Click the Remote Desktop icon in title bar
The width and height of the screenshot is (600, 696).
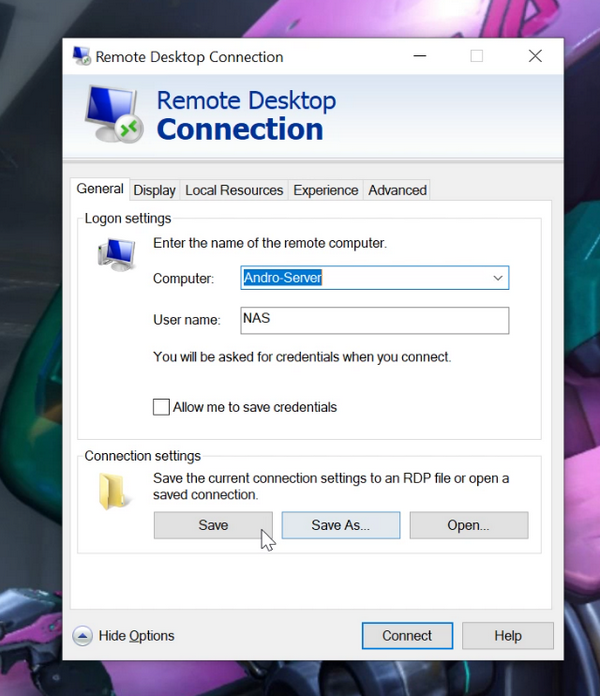click(x=82, y=57)
